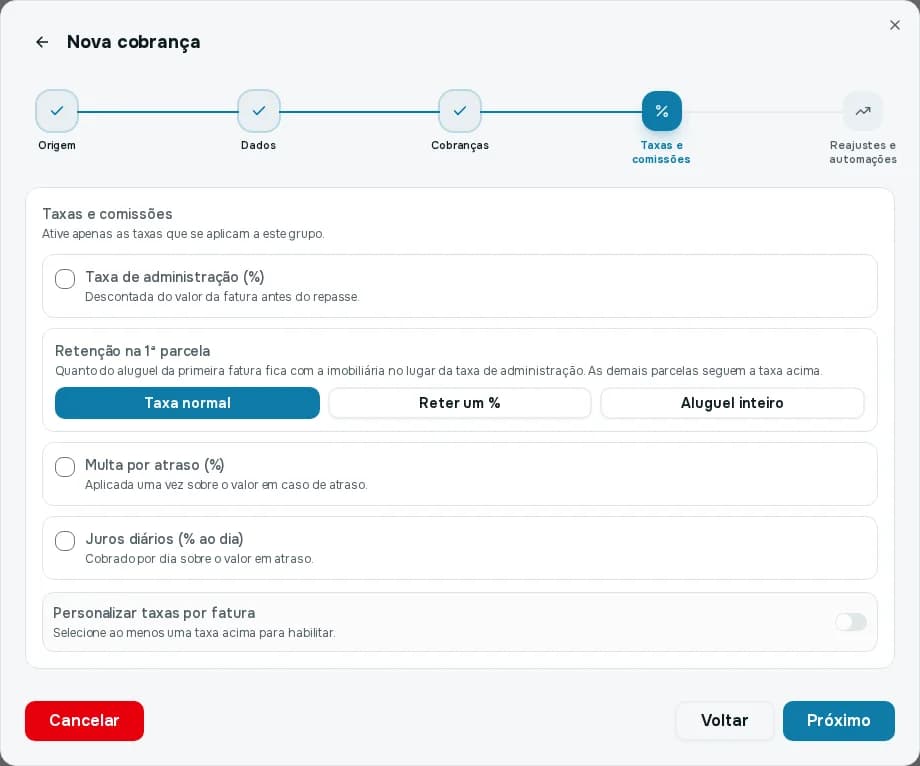Select the Taxa normal retention option
The height and width of the screenshot is (766, 920).
pyautogui.click(x=187, y=403)
